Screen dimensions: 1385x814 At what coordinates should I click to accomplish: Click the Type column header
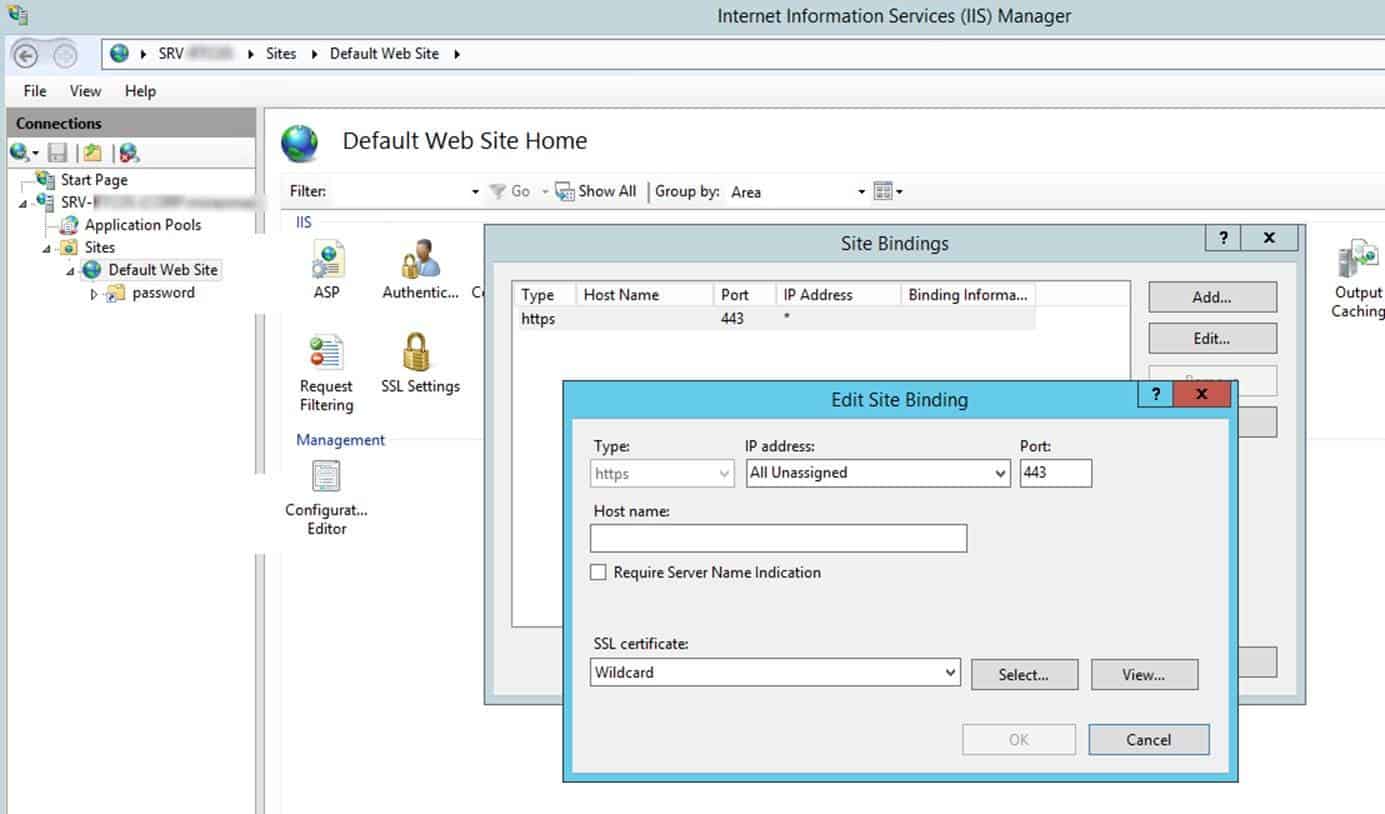click(x=545, y=295)
